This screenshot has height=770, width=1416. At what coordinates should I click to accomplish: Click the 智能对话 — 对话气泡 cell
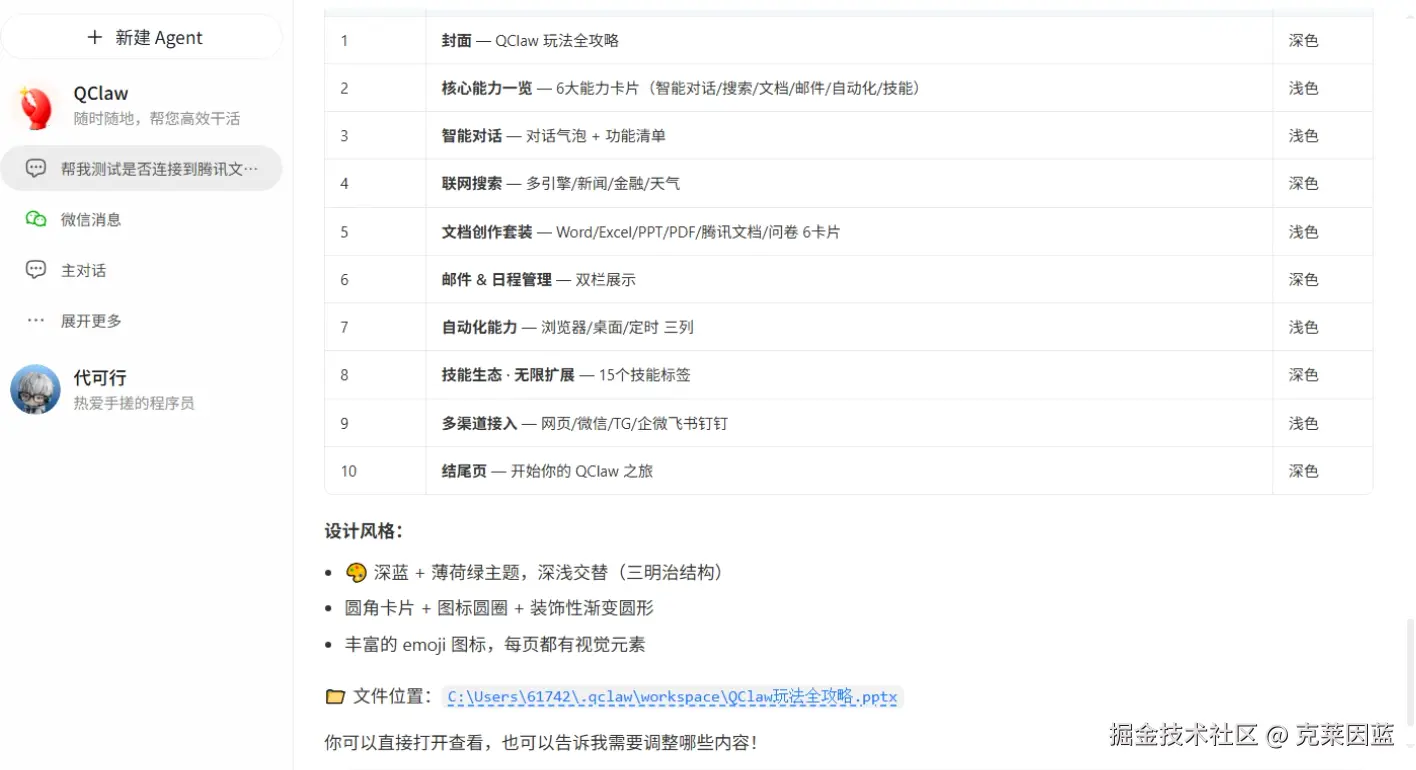849,136
